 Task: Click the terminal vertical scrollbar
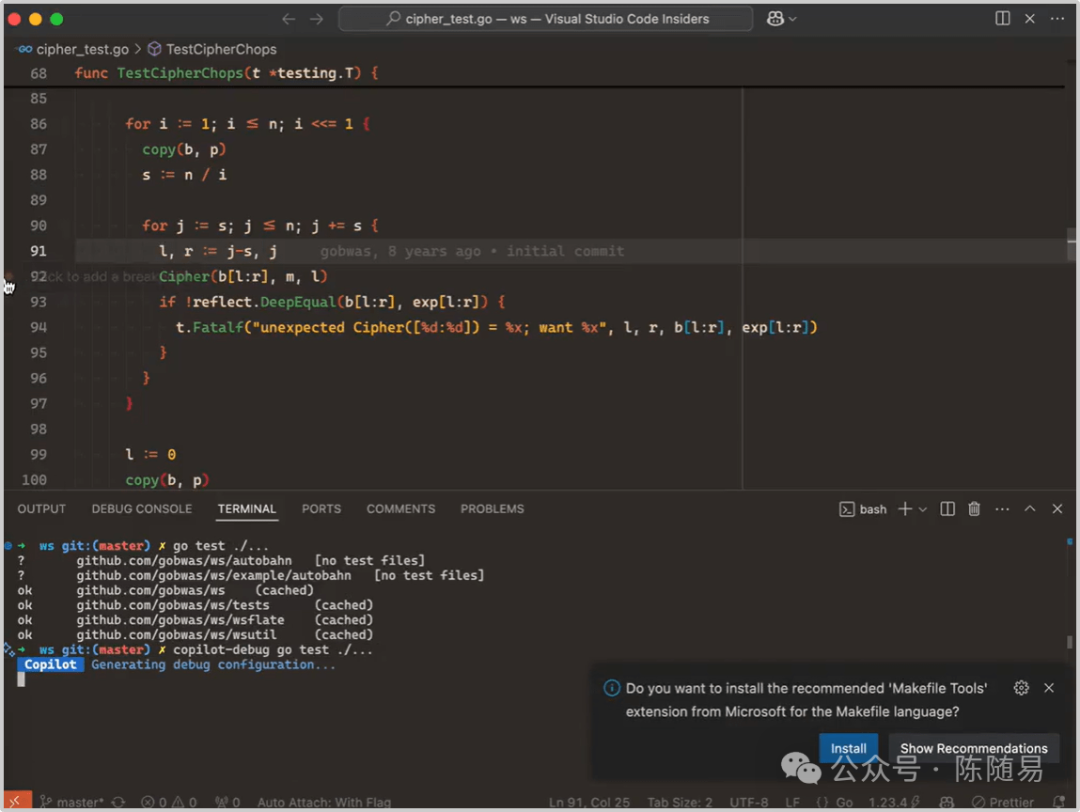click(1070, 642)
